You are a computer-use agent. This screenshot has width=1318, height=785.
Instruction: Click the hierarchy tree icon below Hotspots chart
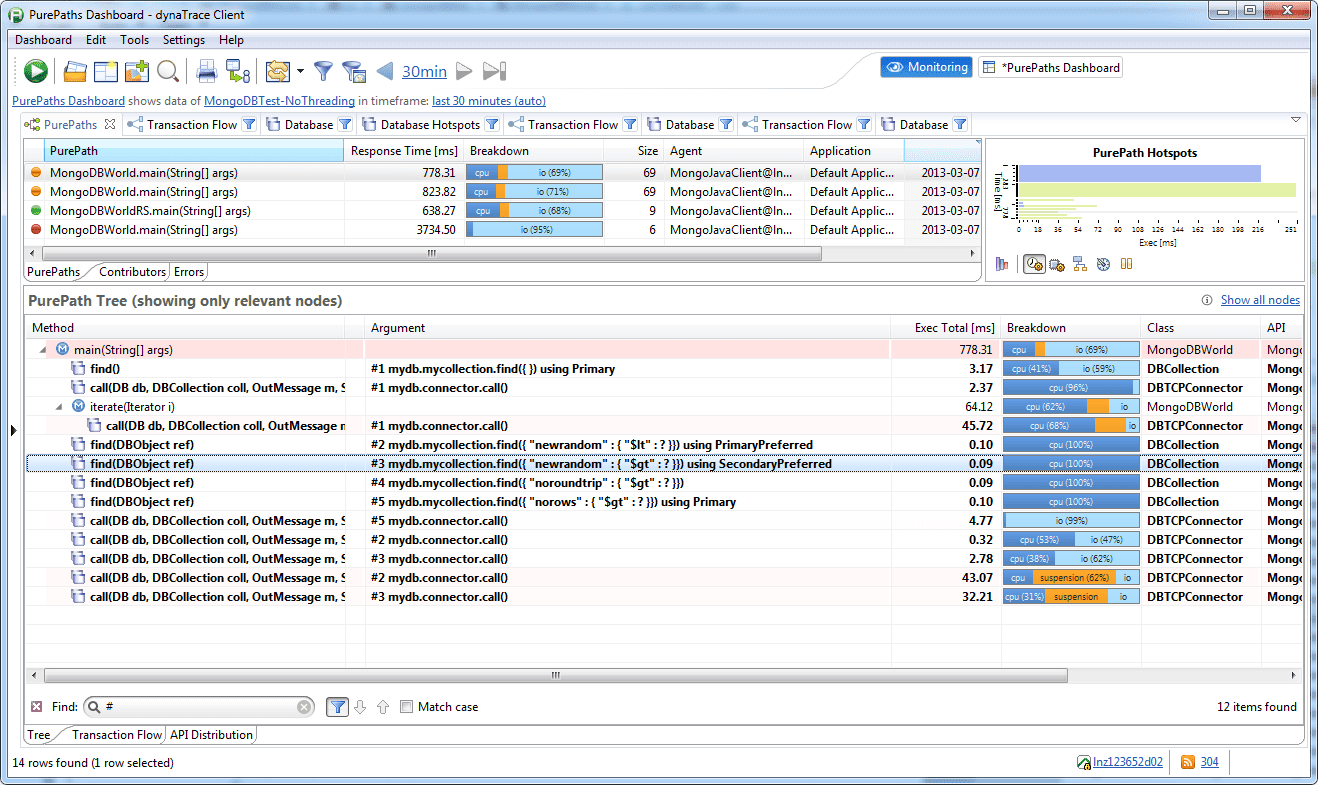[1080, 264]
